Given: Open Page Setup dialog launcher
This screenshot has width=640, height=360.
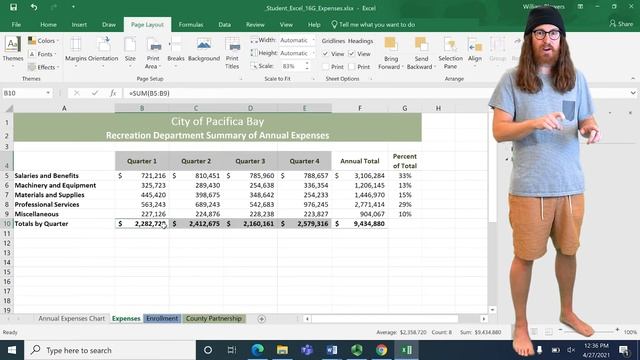Looking at the screenshot, I should (x=241, y=79).
